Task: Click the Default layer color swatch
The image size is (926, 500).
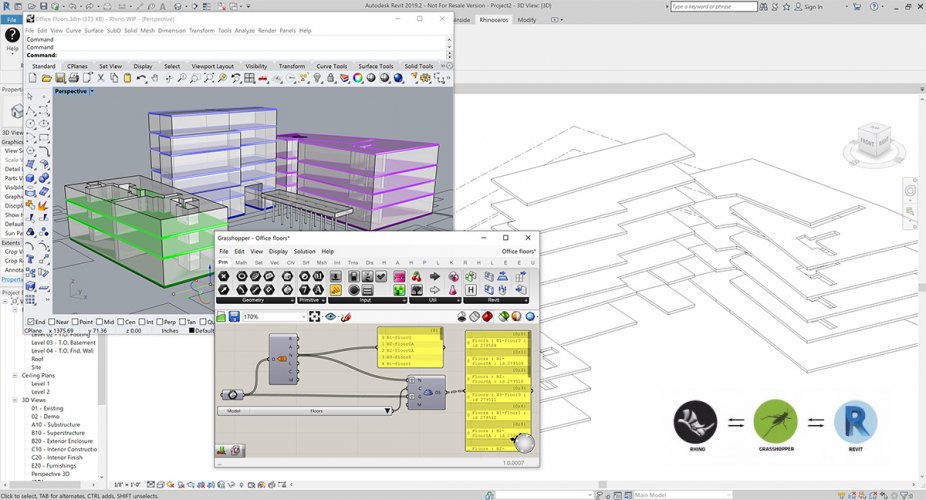Action: tap(191, 331)
